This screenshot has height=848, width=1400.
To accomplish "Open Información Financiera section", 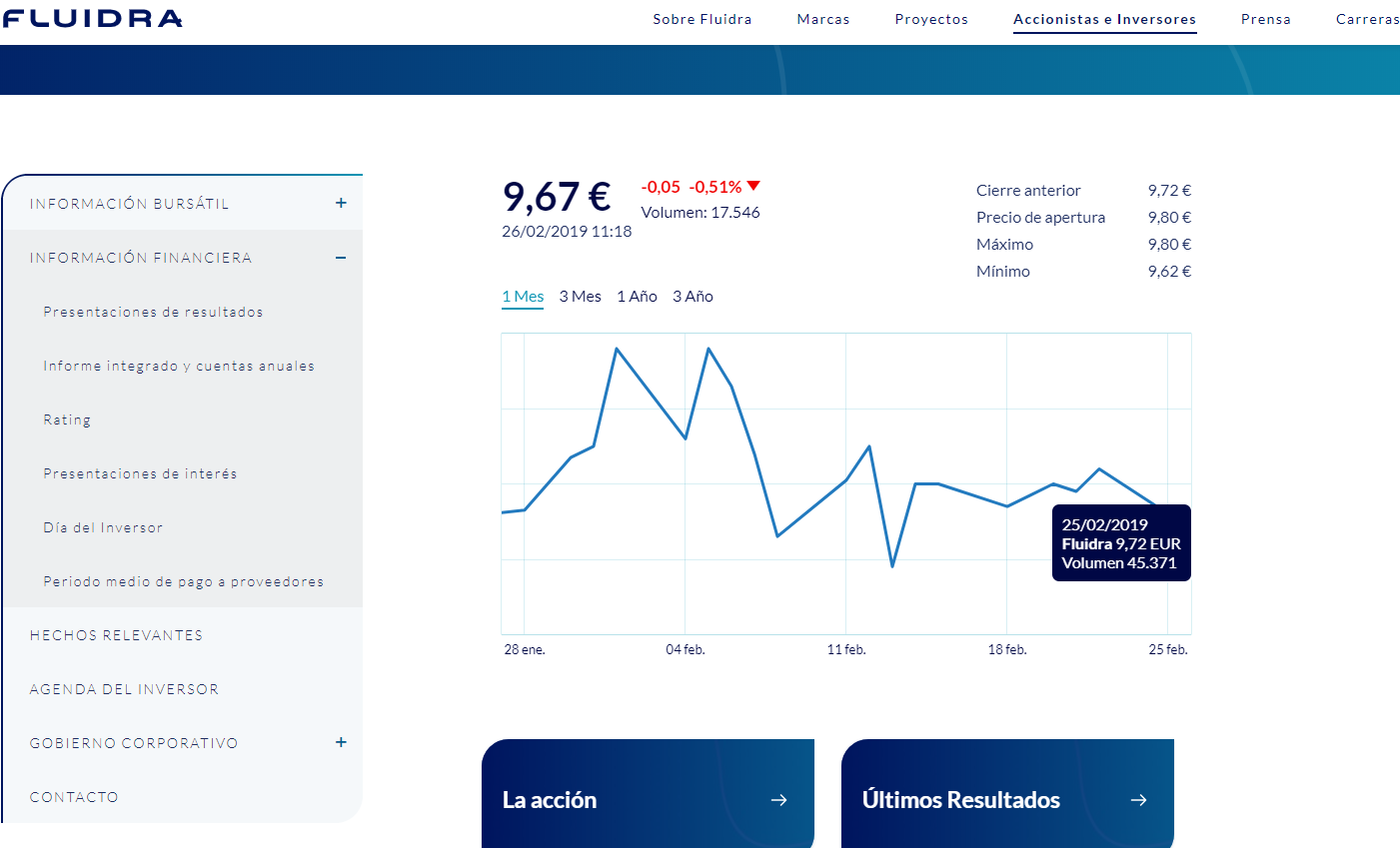I will [141, 258].
